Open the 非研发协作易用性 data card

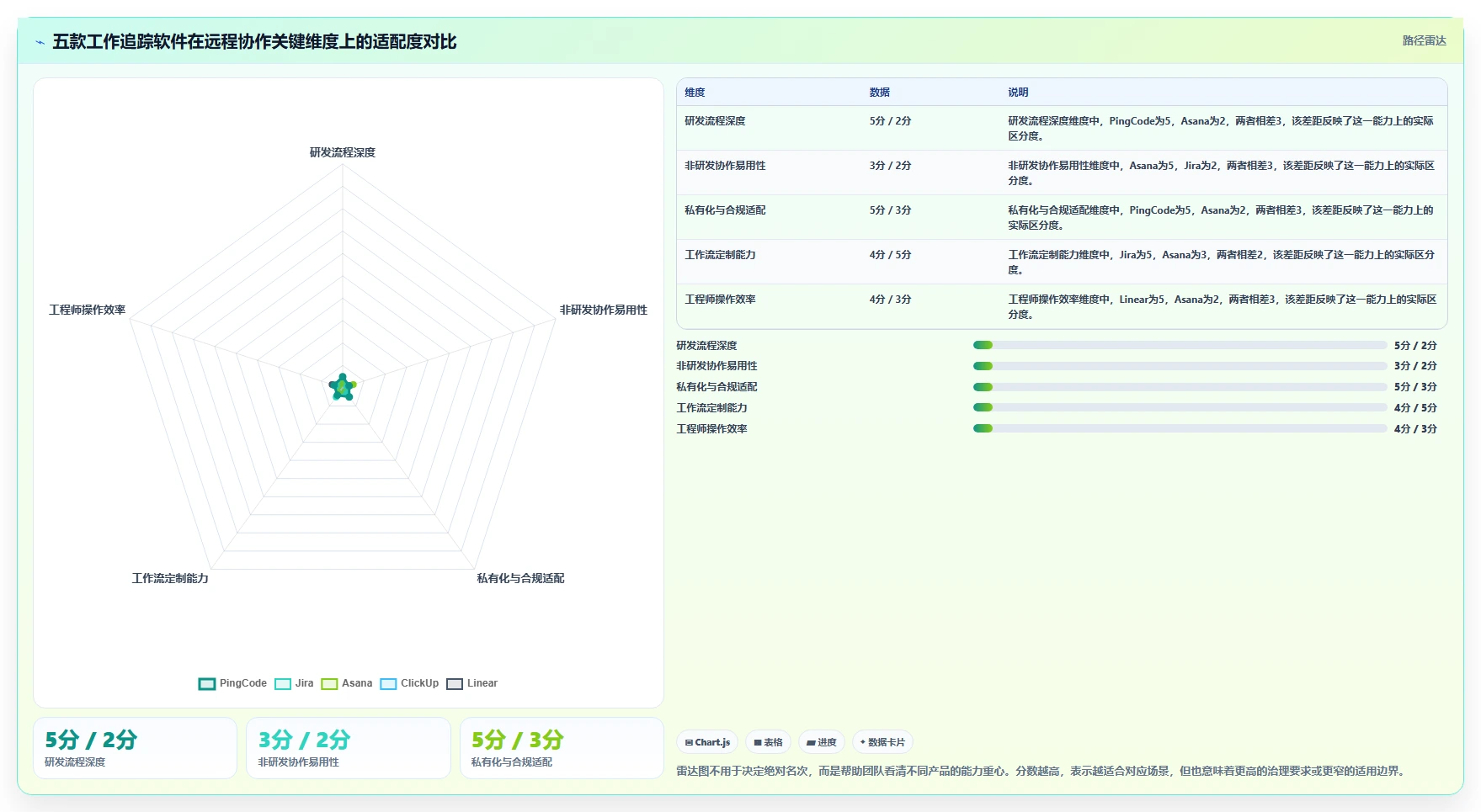[x=349, y=748]
